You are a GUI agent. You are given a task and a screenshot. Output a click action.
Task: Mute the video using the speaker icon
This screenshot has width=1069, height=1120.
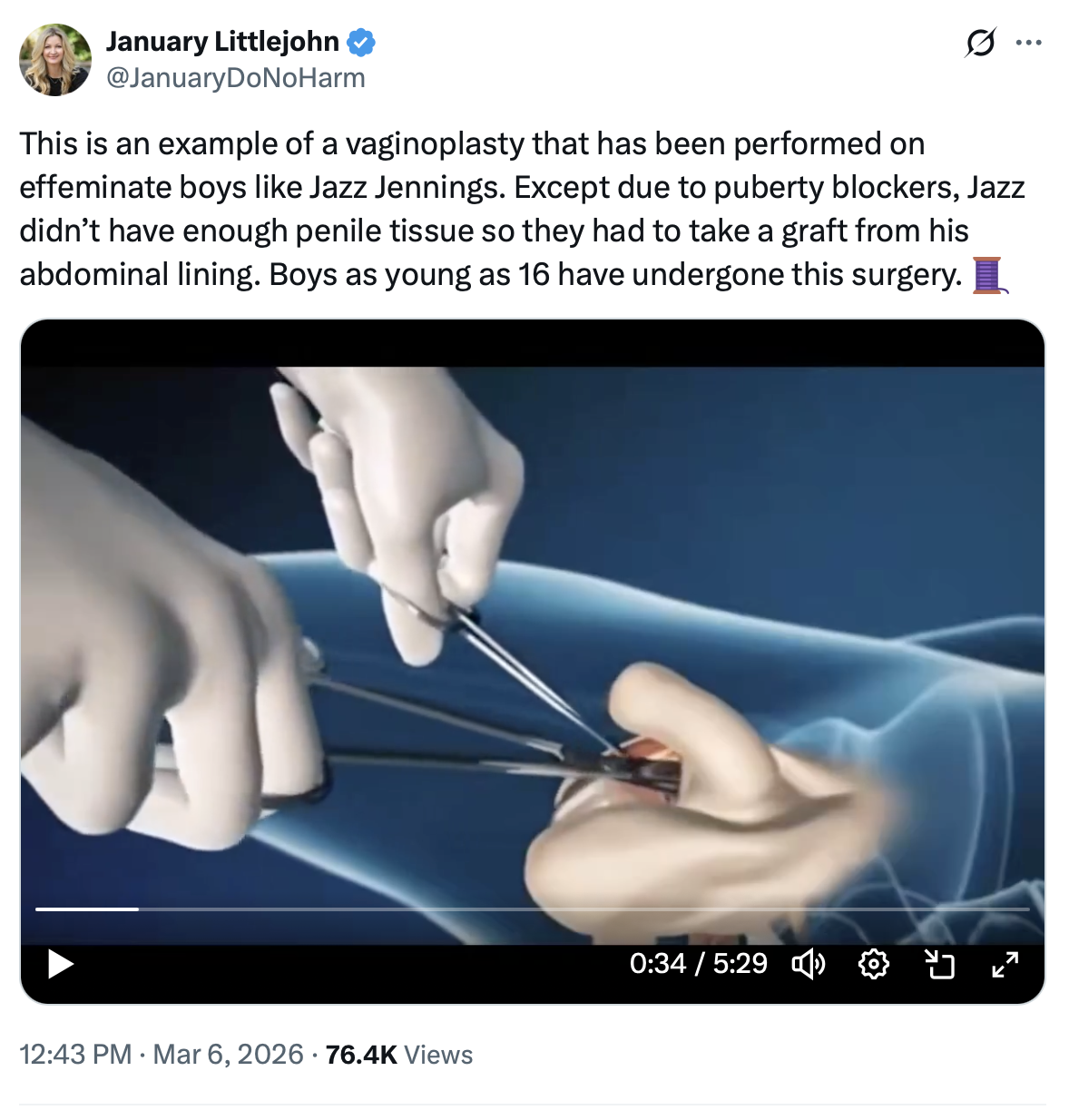[808, 964]
